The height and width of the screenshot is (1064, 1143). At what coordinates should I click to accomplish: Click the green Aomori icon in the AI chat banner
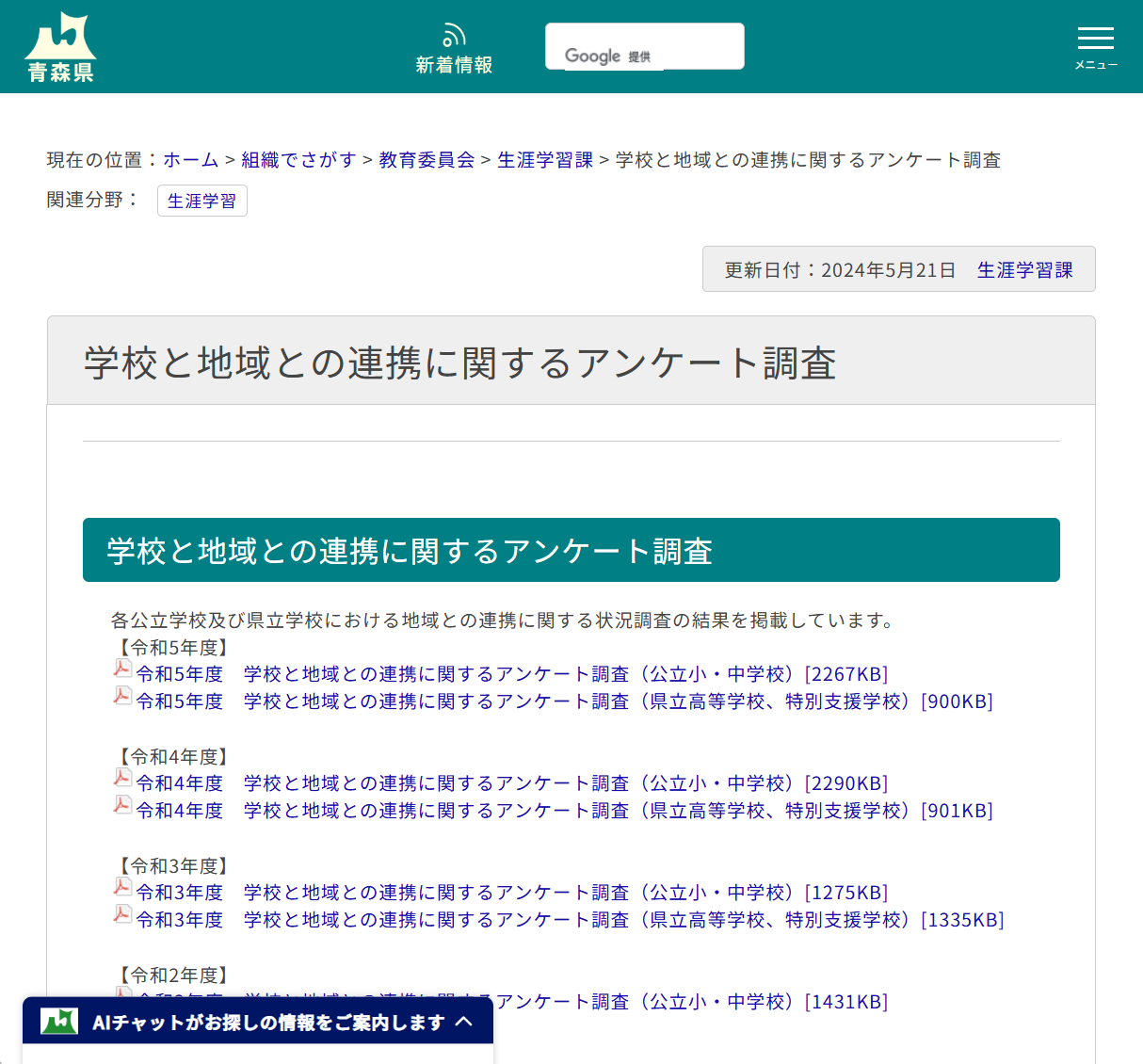(x=60, y=1022)
